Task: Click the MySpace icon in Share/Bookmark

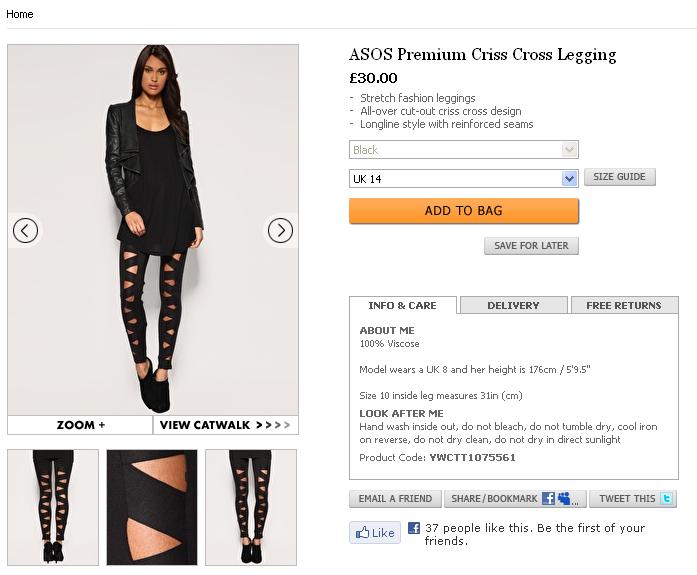Action: click(x=565, y=499)
